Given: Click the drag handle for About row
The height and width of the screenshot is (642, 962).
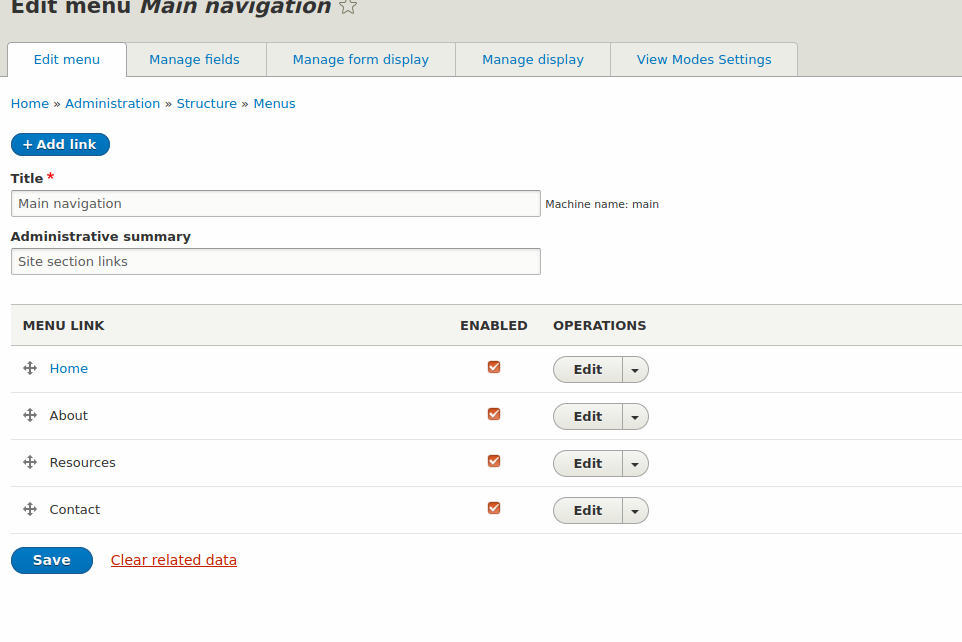Looking at the screenshot, I should tap(30, 416).
